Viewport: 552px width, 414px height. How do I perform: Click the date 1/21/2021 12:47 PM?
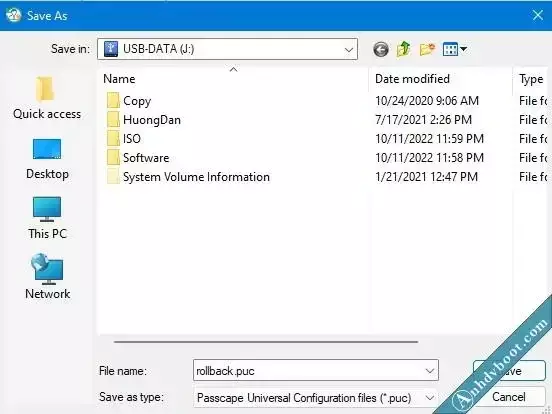(426, 177)
